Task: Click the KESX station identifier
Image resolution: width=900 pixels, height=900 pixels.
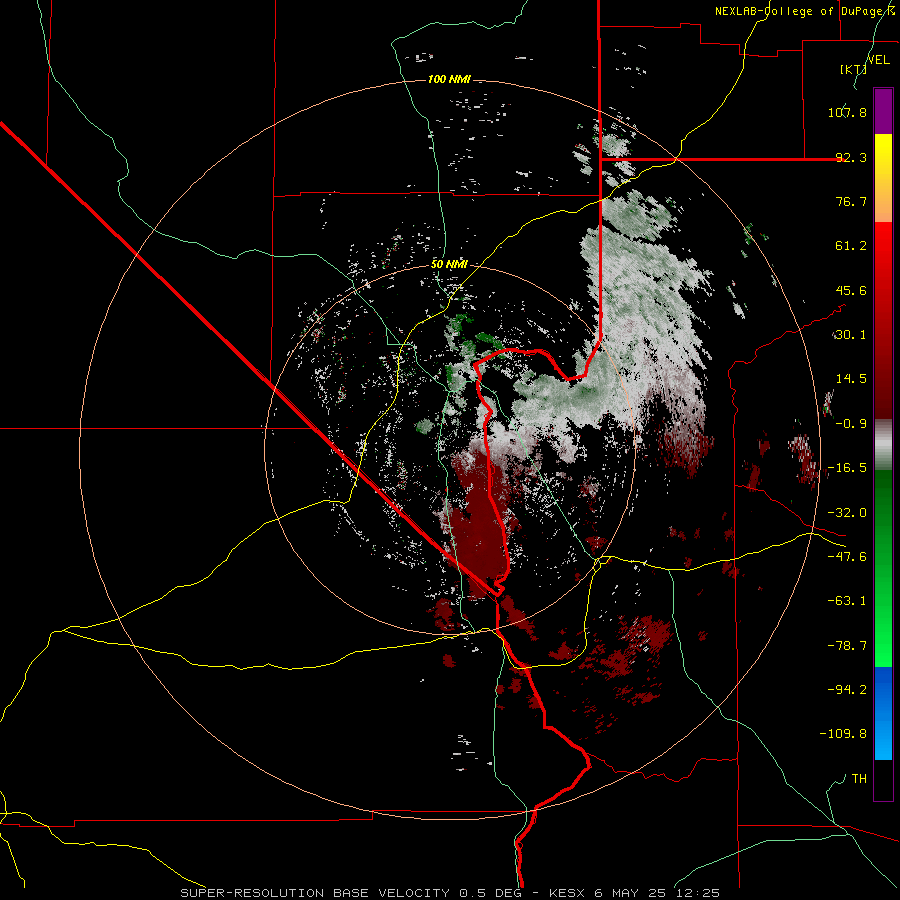Action: (x=568, y=893)
